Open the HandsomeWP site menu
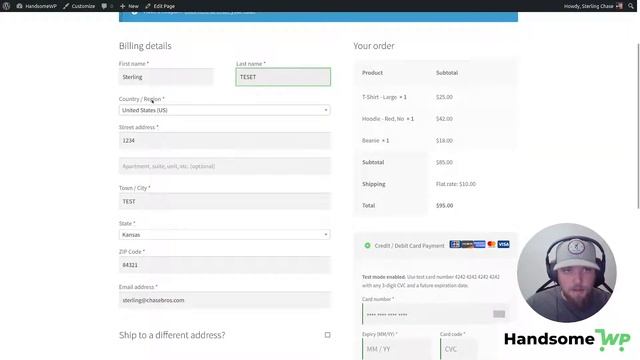The image size is (640, 360). (36, 6)
